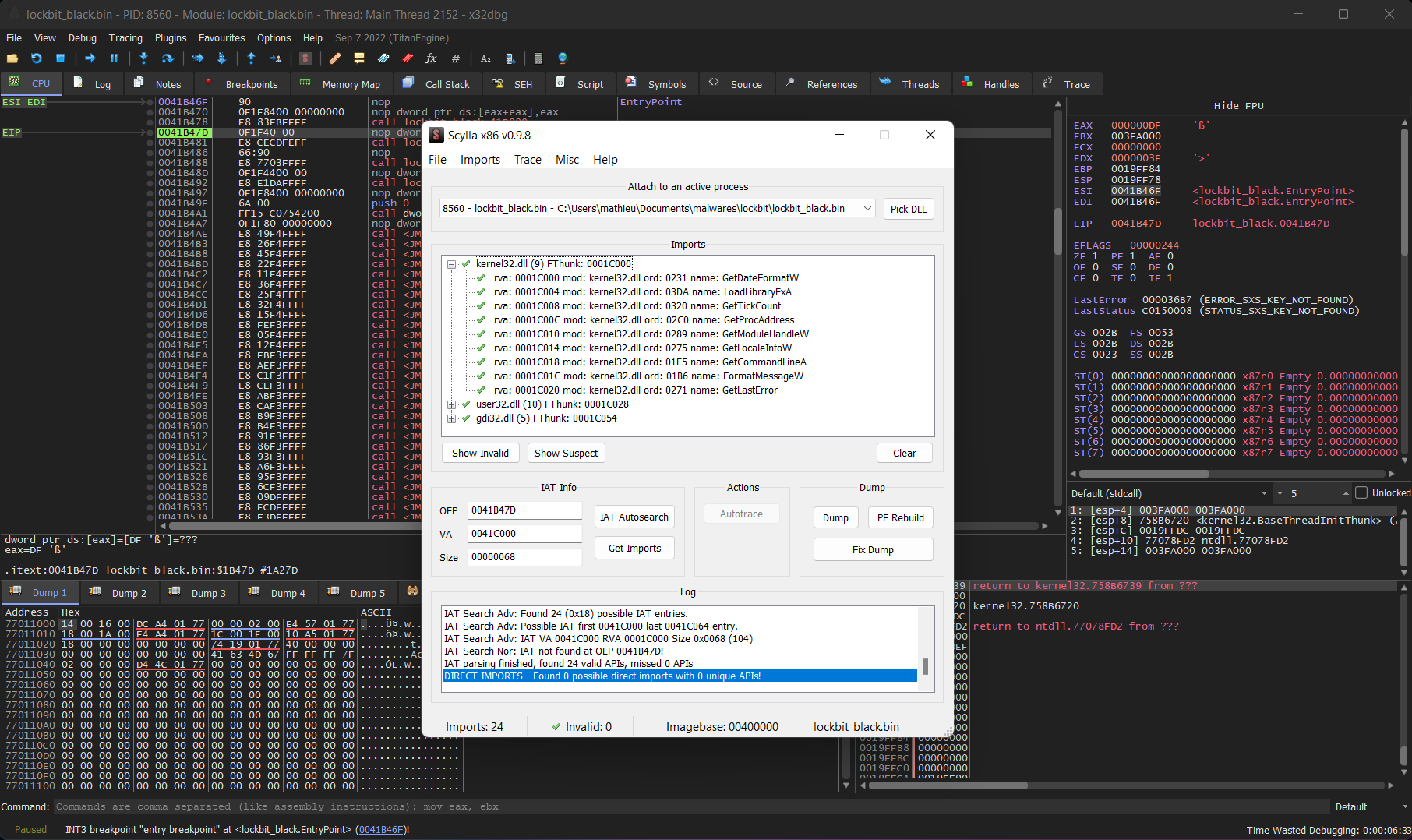Viewport: 1412px width, 840px height.
Task: Click the Step Over curved arrow icon
Action: point(167,58)
